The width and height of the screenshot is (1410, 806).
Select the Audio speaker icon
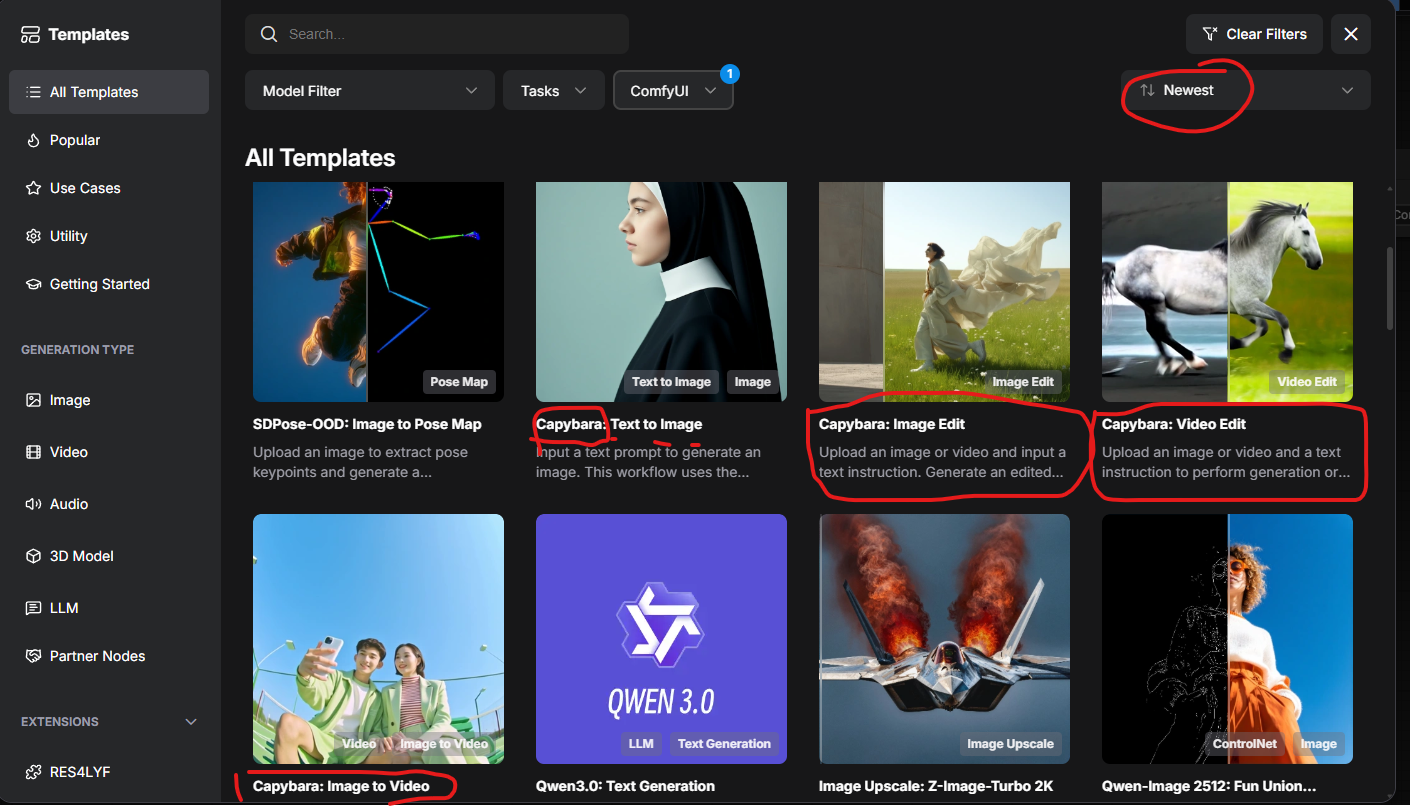tap(32, 504)
